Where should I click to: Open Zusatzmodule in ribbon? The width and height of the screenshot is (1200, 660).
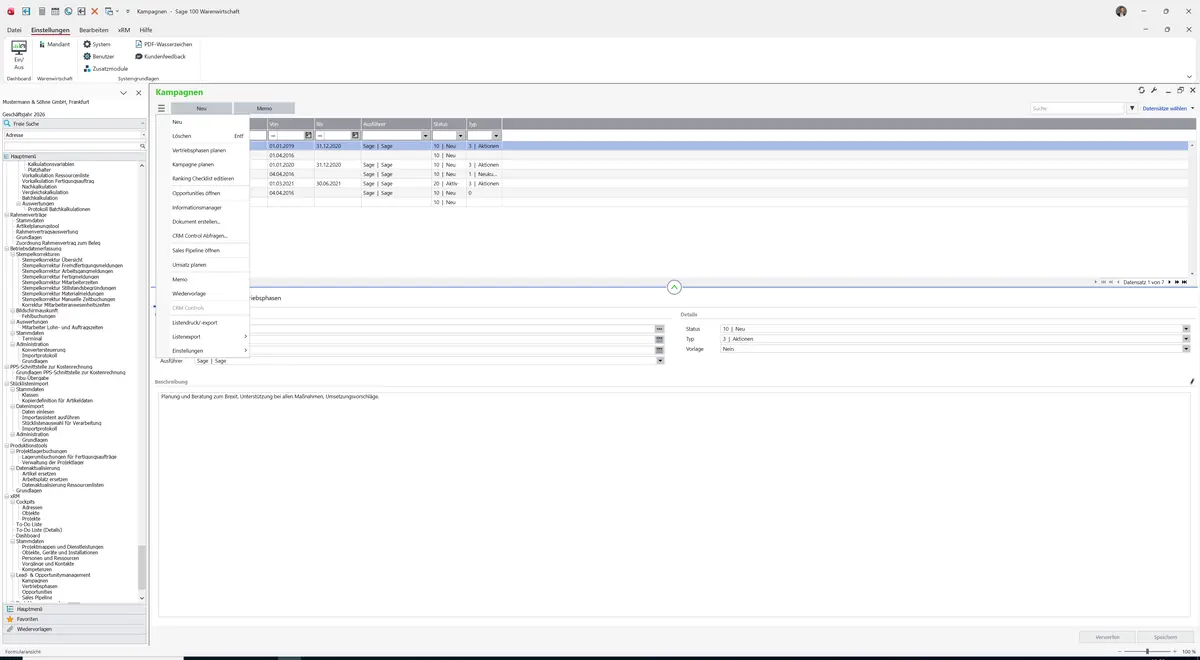click(105, 68)
